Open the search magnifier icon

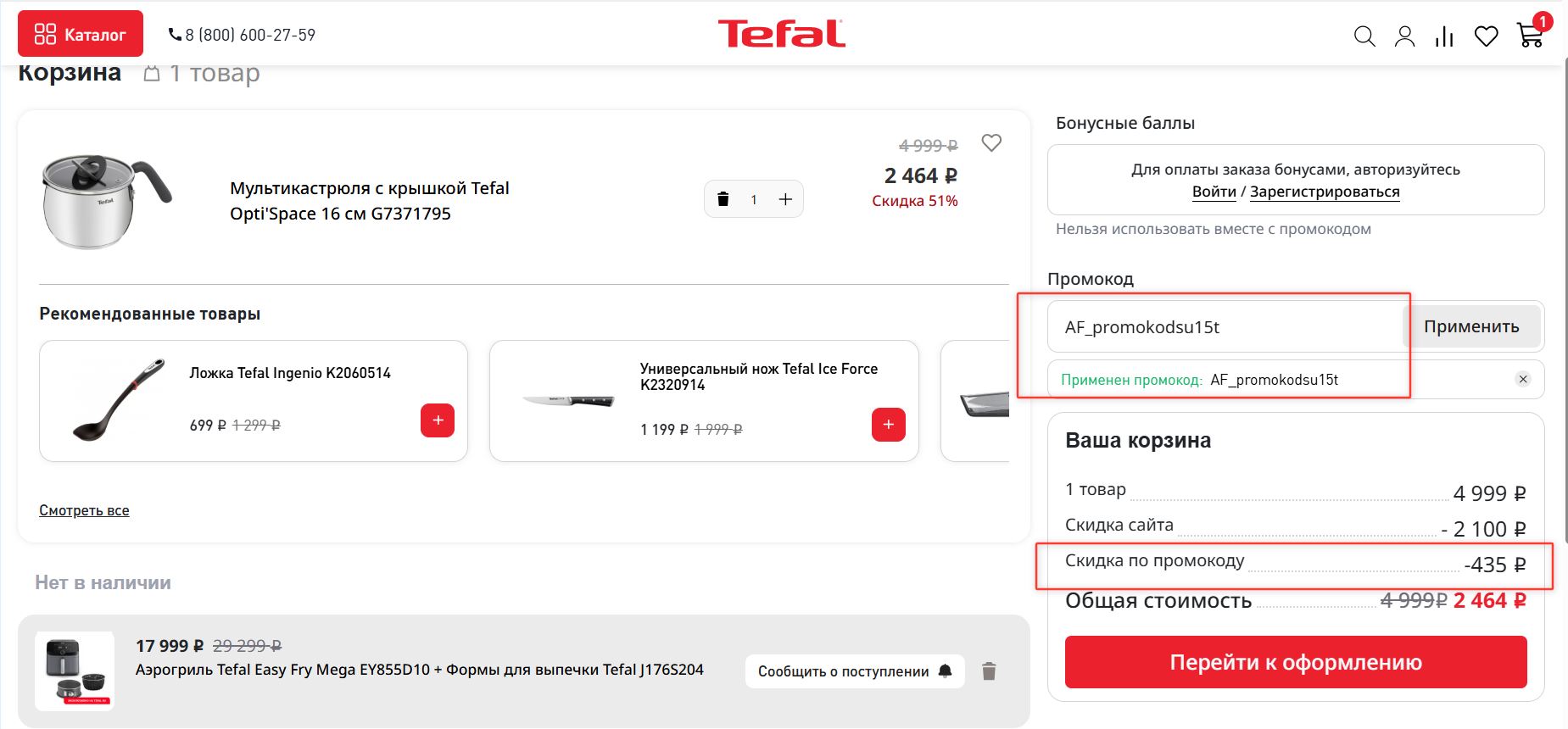(1364, 36)
